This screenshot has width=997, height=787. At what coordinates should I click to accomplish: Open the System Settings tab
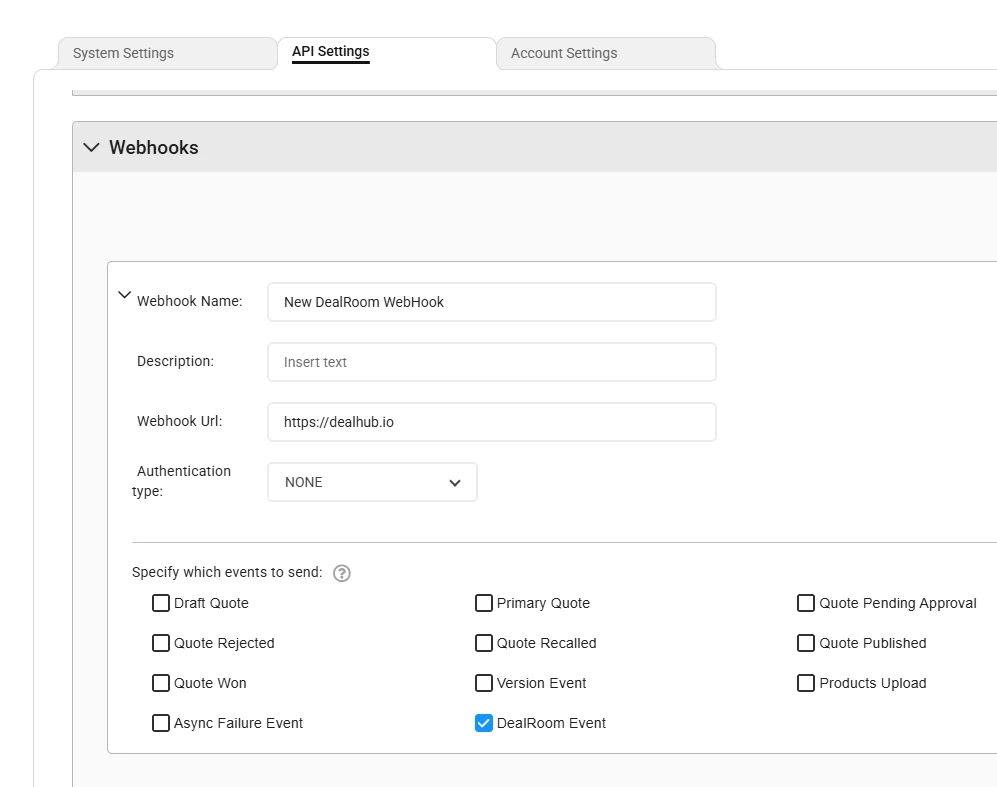point(168,53)
